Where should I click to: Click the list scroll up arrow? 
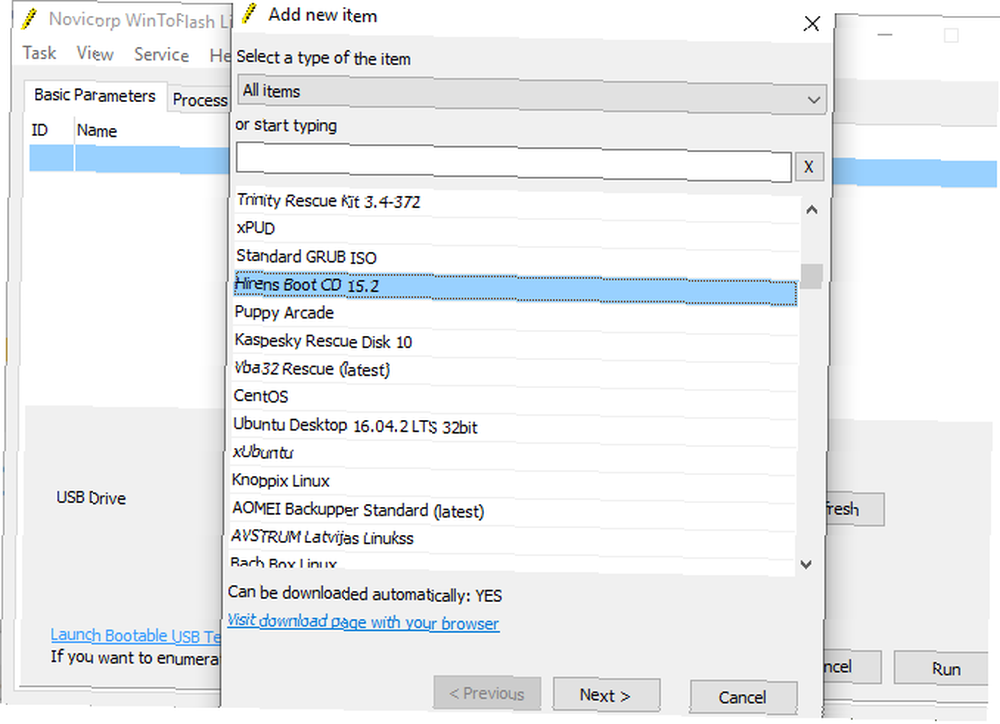pos(811,210)
